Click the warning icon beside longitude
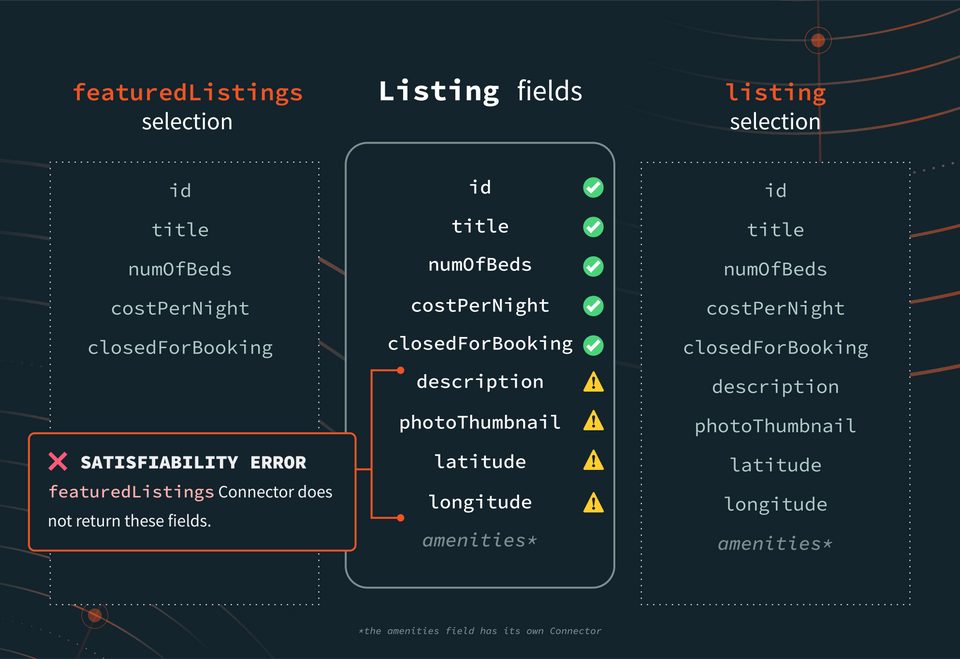The height and width of the screenshot is (659, 960). [593, 503]
